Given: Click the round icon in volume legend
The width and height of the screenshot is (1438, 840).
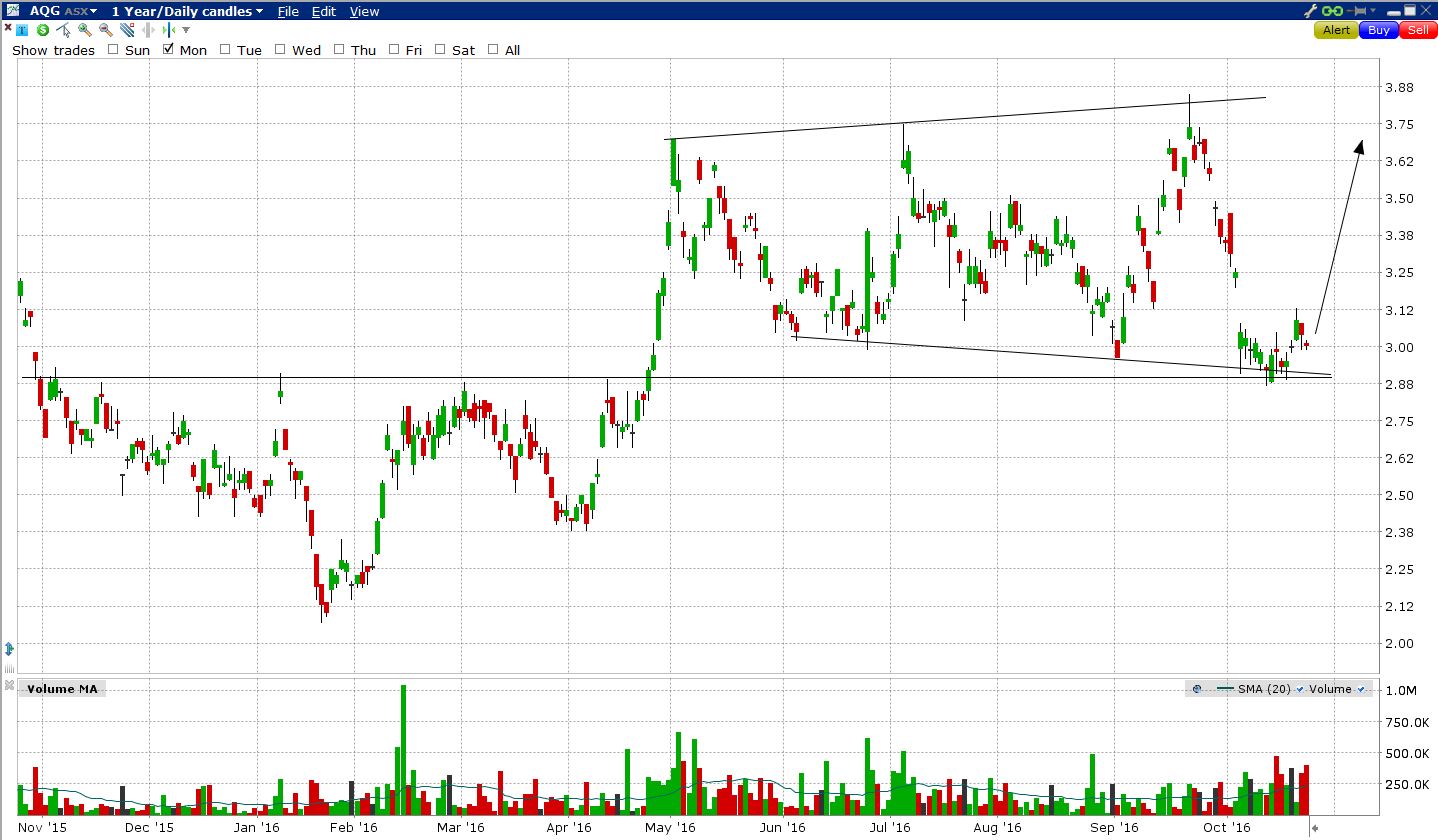Looking at the screenshot, I should point(1197,689).
